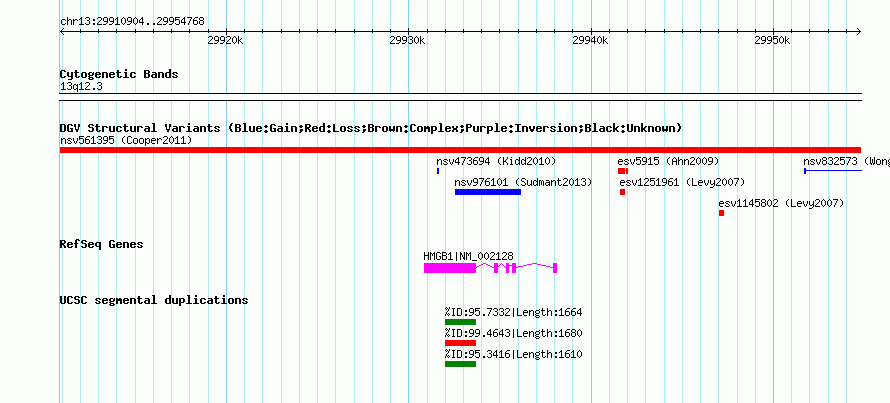The width and height of the screenshot is (890, 403).
Task: Click the red bar under %ID:99.4643
Action: (x=460, y=343)
